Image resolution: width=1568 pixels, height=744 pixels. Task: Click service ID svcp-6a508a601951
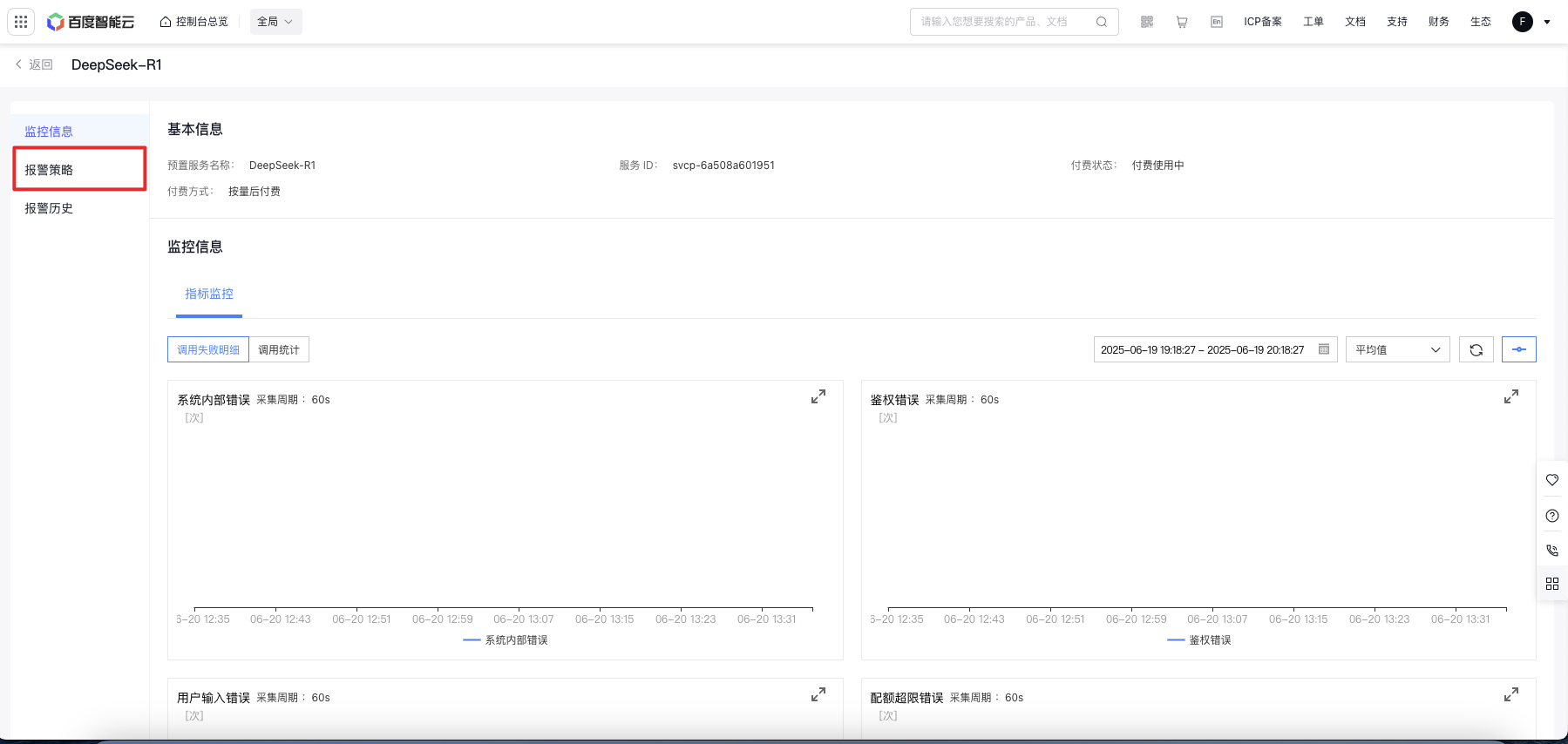coord(723,166)
